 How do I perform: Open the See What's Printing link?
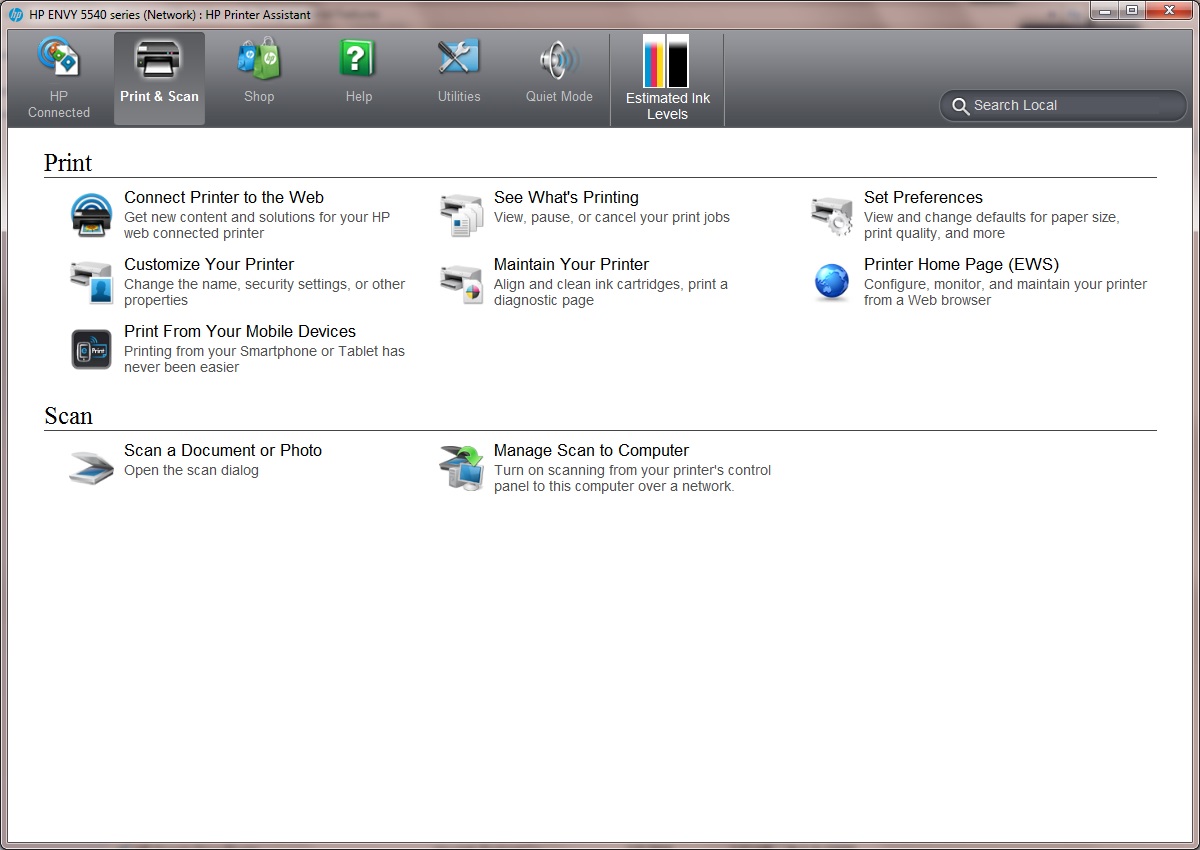click(566, 198)
